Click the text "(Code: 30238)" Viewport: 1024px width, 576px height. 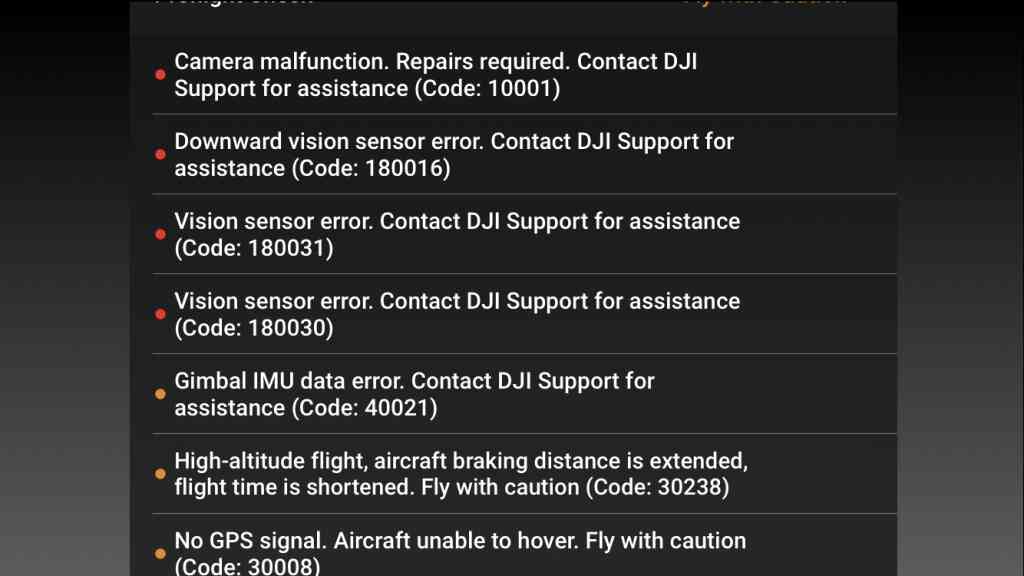tap(658, 488)
